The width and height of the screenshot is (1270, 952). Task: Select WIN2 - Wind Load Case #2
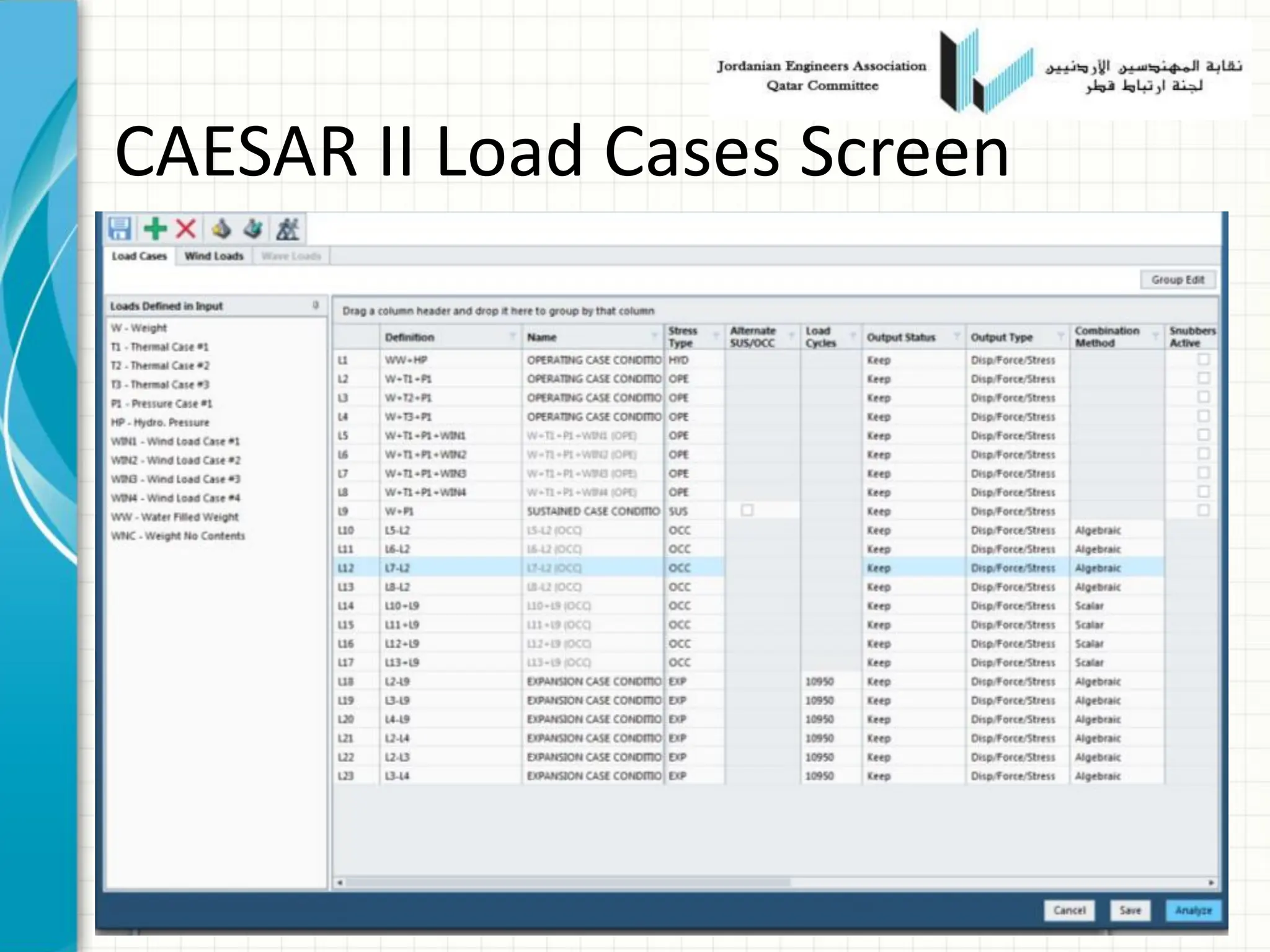point(175,461)
